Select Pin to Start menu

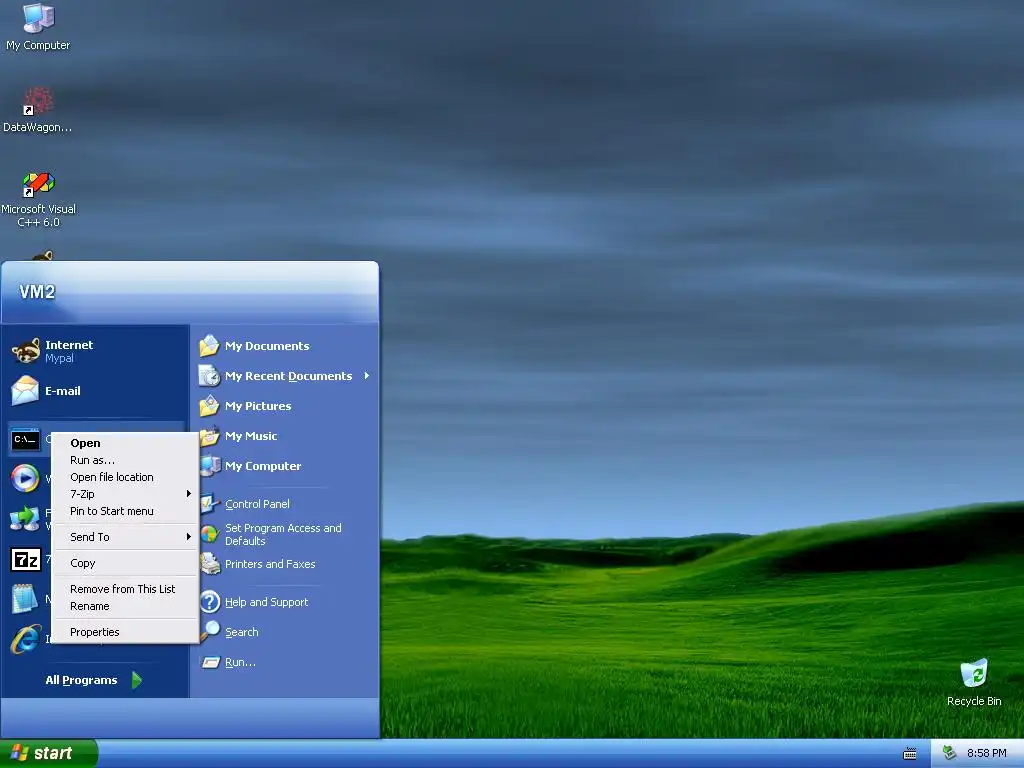pos(125,511)
